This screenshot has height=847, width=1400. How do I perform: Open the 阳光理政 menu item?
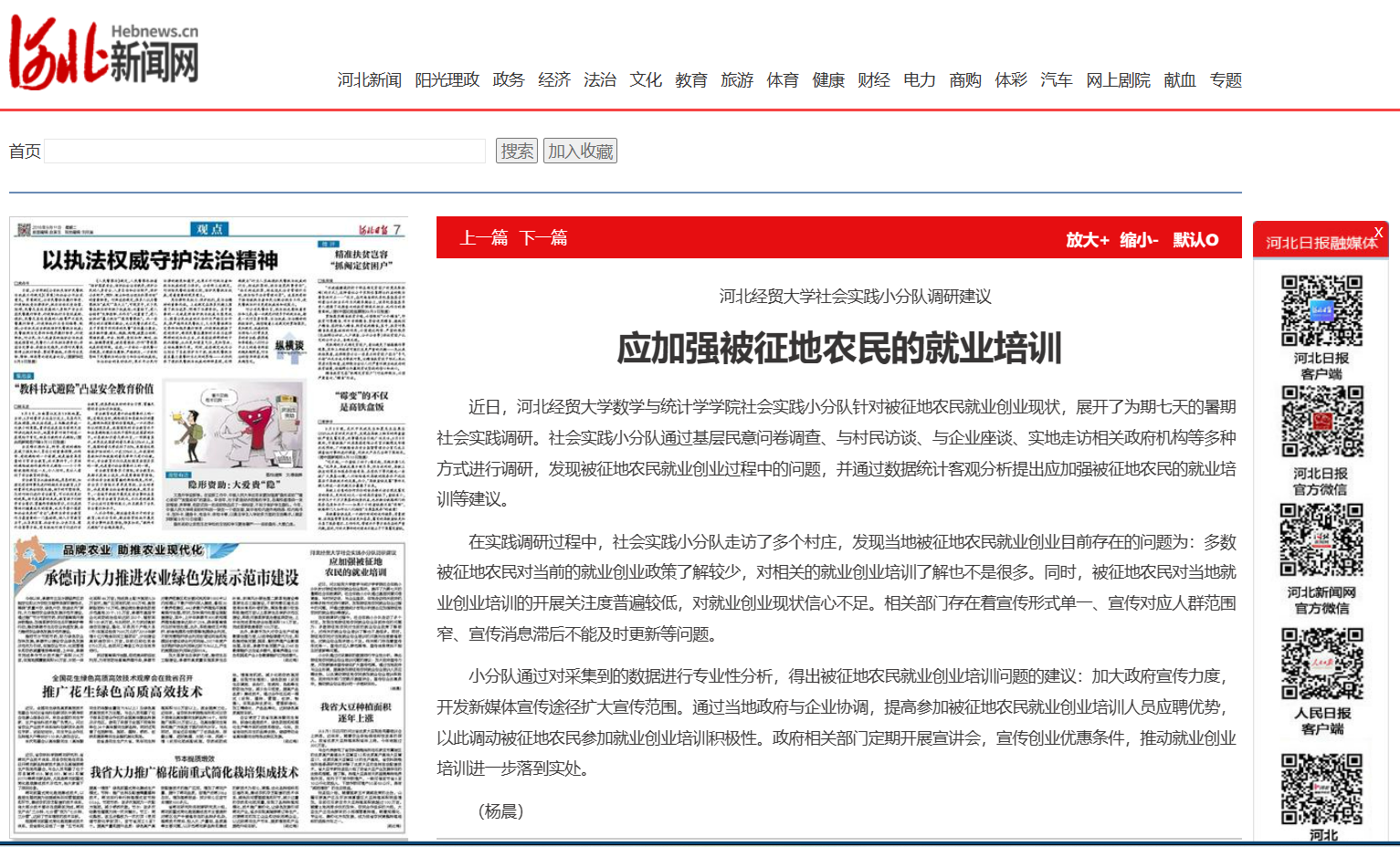(x=447, y=80)
